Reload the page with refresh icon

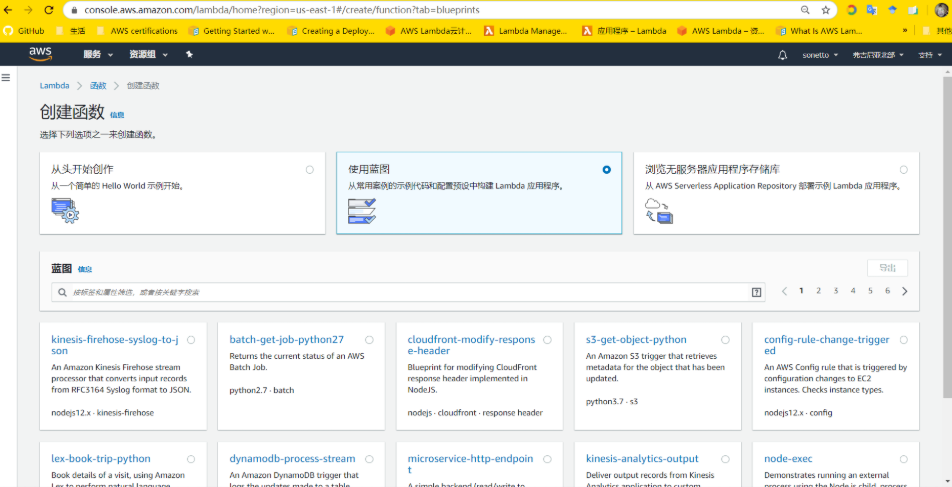[49, 10]
